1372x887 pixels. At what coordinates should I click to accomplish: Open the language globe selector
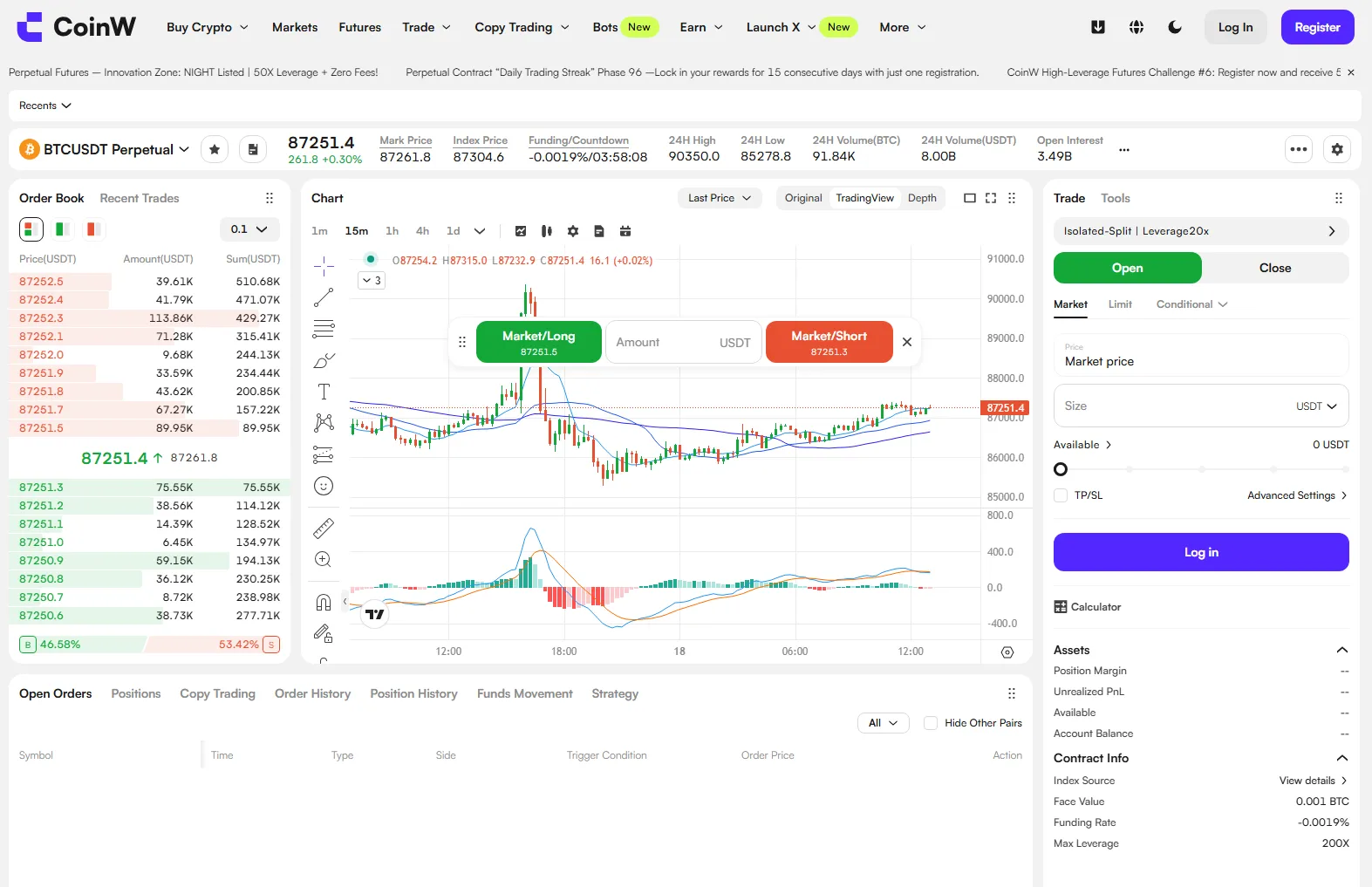point(1137,27)
